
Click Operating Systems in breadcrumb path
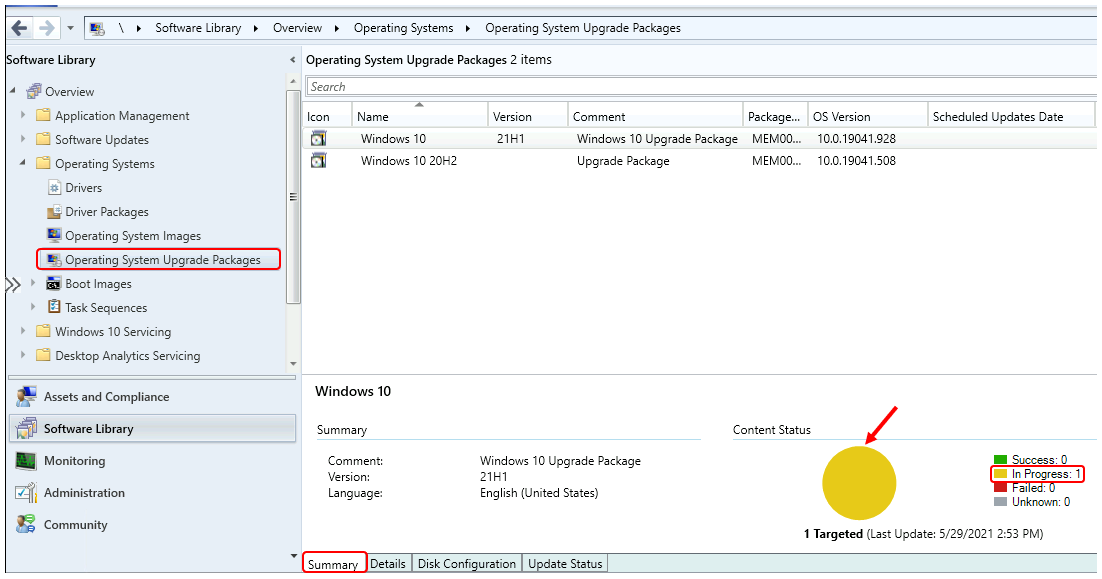[x=403, y=28]
